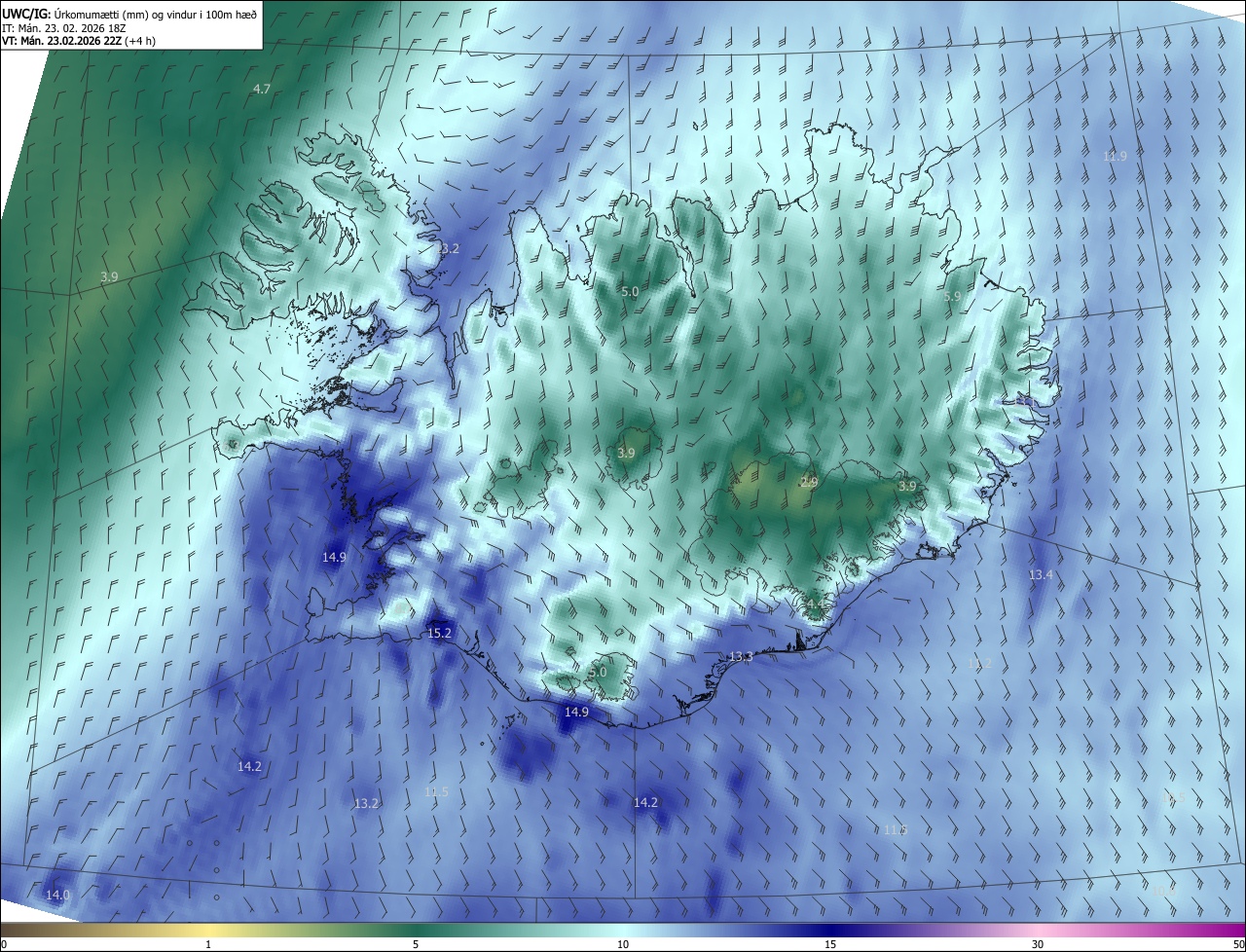Click the 15.2 value label on the map
The image size is (1246, 952).
tap(440, 633)
